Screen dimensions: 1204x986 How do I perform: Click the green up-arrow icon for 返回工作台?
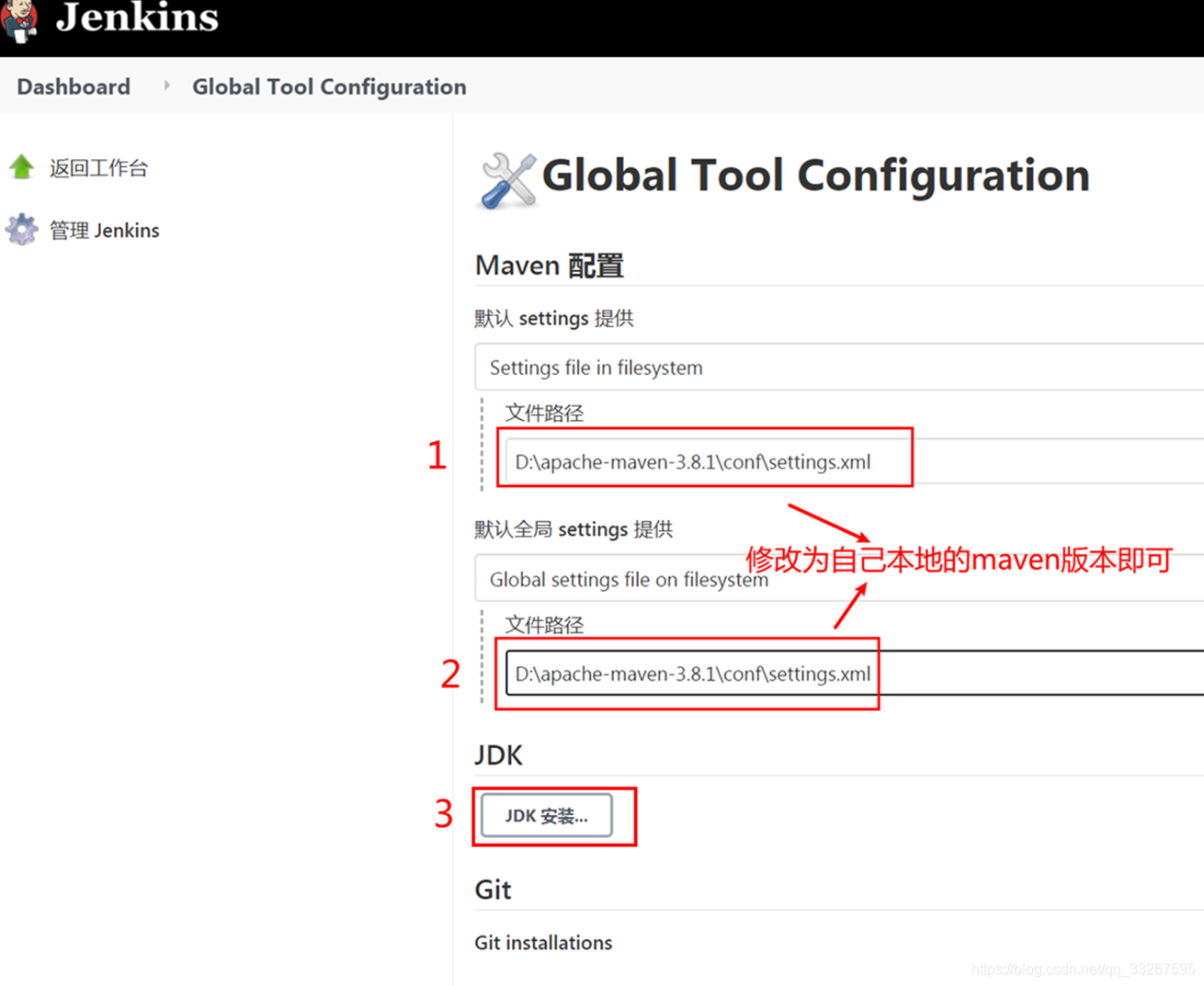pos(21,167)
